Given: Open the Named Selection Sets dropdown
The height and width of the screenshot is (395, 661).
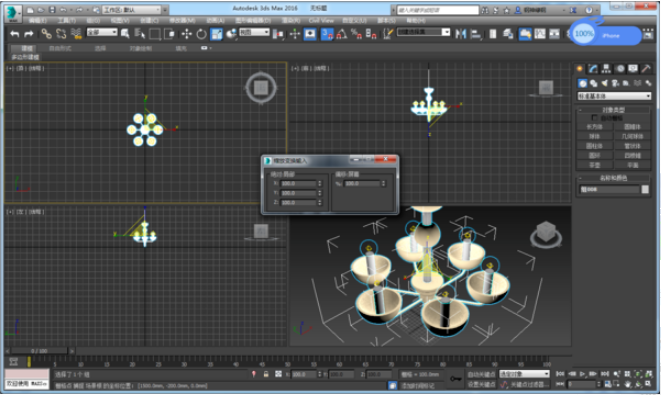Looking at the screenshot, I should coord(423,32).
